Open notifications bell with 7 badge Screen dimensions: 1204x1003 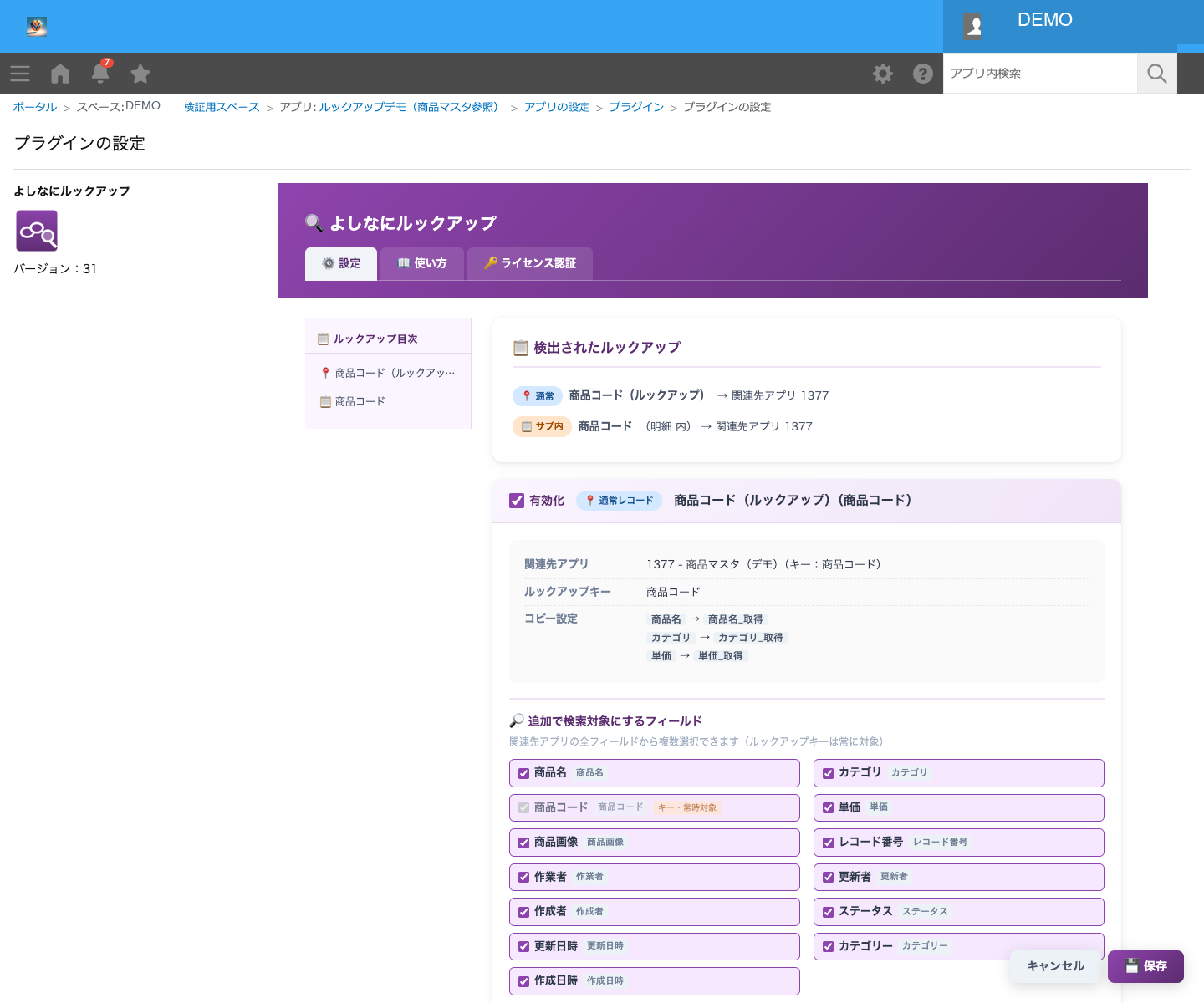(100, 73)
